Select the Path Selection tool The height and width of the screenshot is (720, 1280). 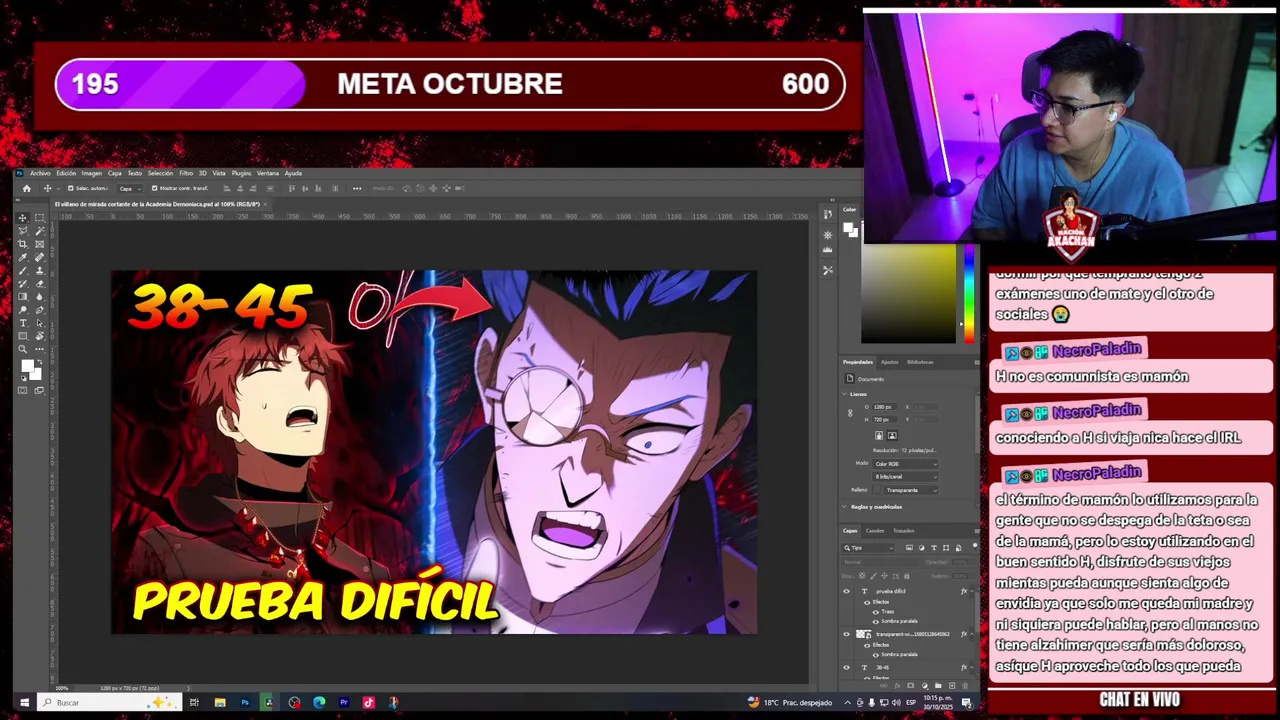tap(39, 322)
